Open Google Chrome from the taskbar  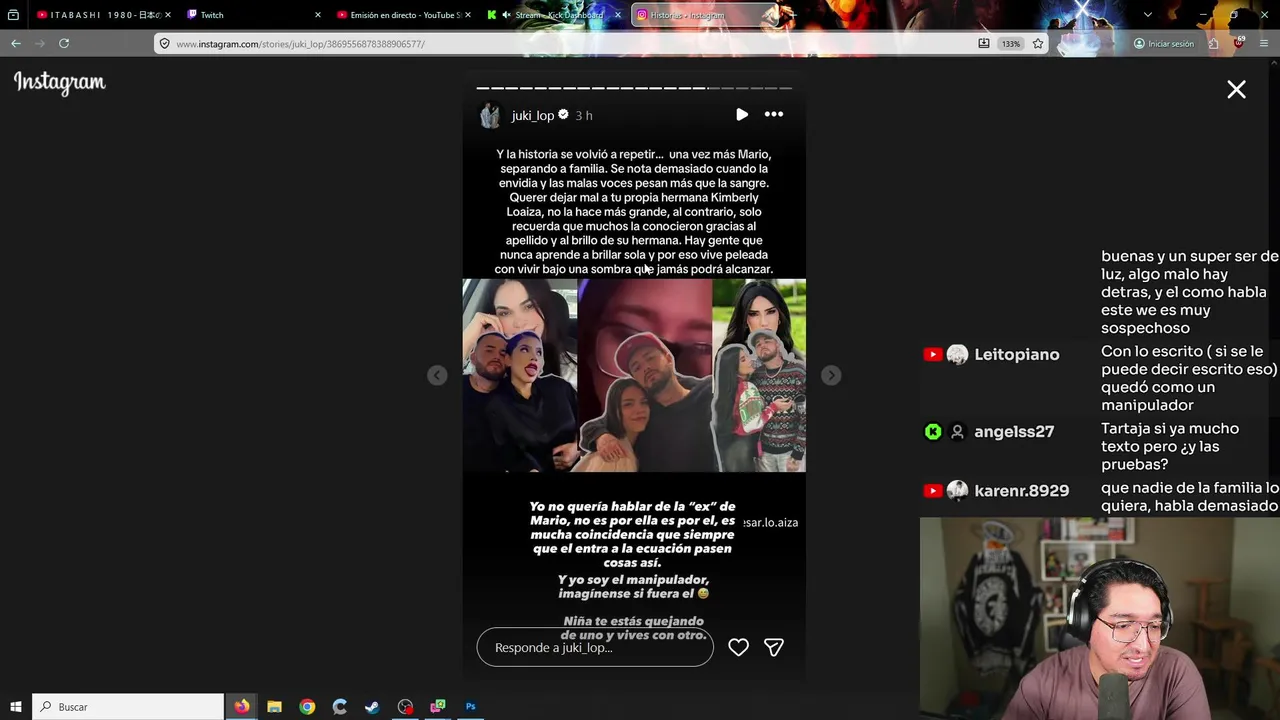(307, 707)
